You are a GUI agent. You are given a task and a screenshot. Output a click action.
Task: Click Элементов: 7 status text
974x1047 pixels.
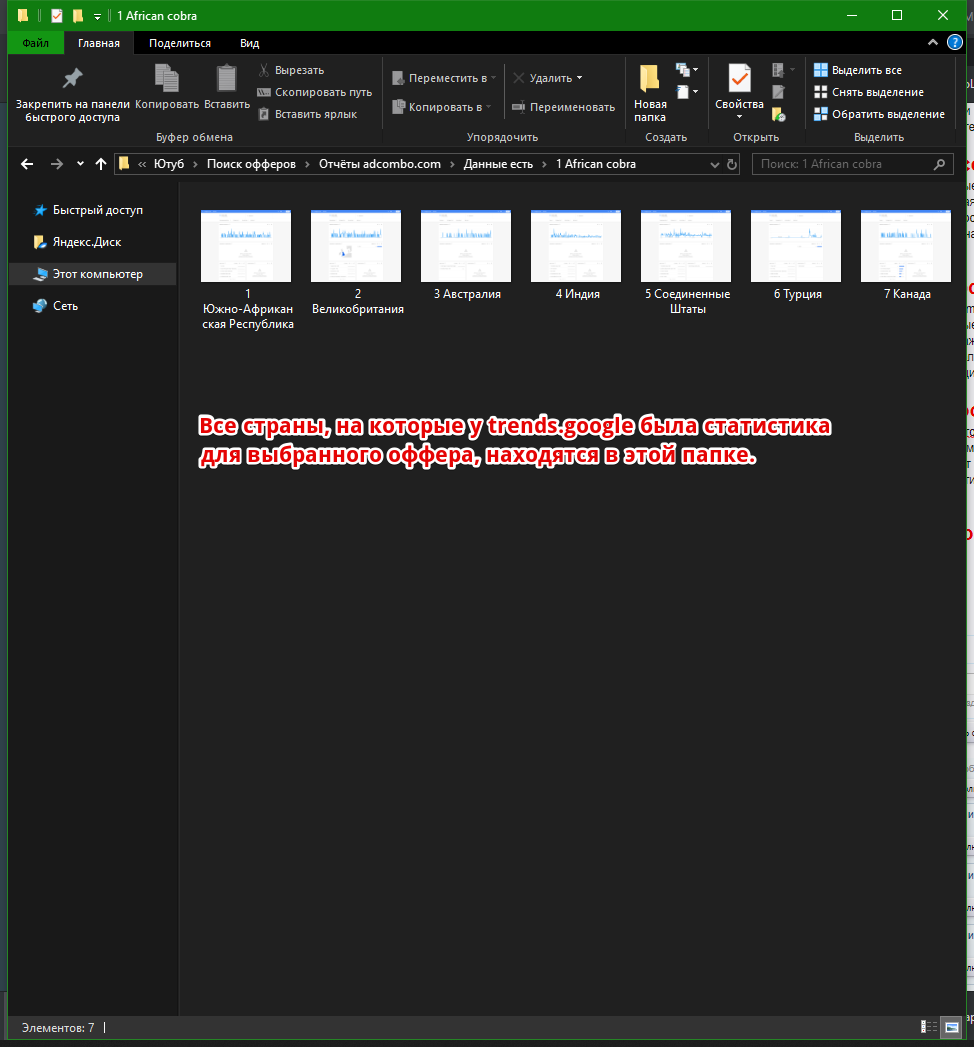58,1028
